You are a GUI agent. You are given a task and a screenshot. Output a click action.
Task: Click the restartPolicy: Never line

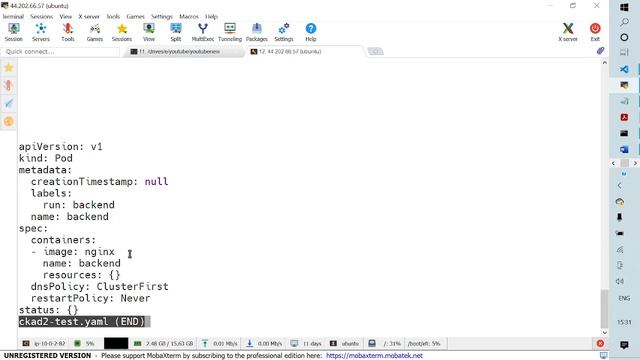click(x=90, y=298)
